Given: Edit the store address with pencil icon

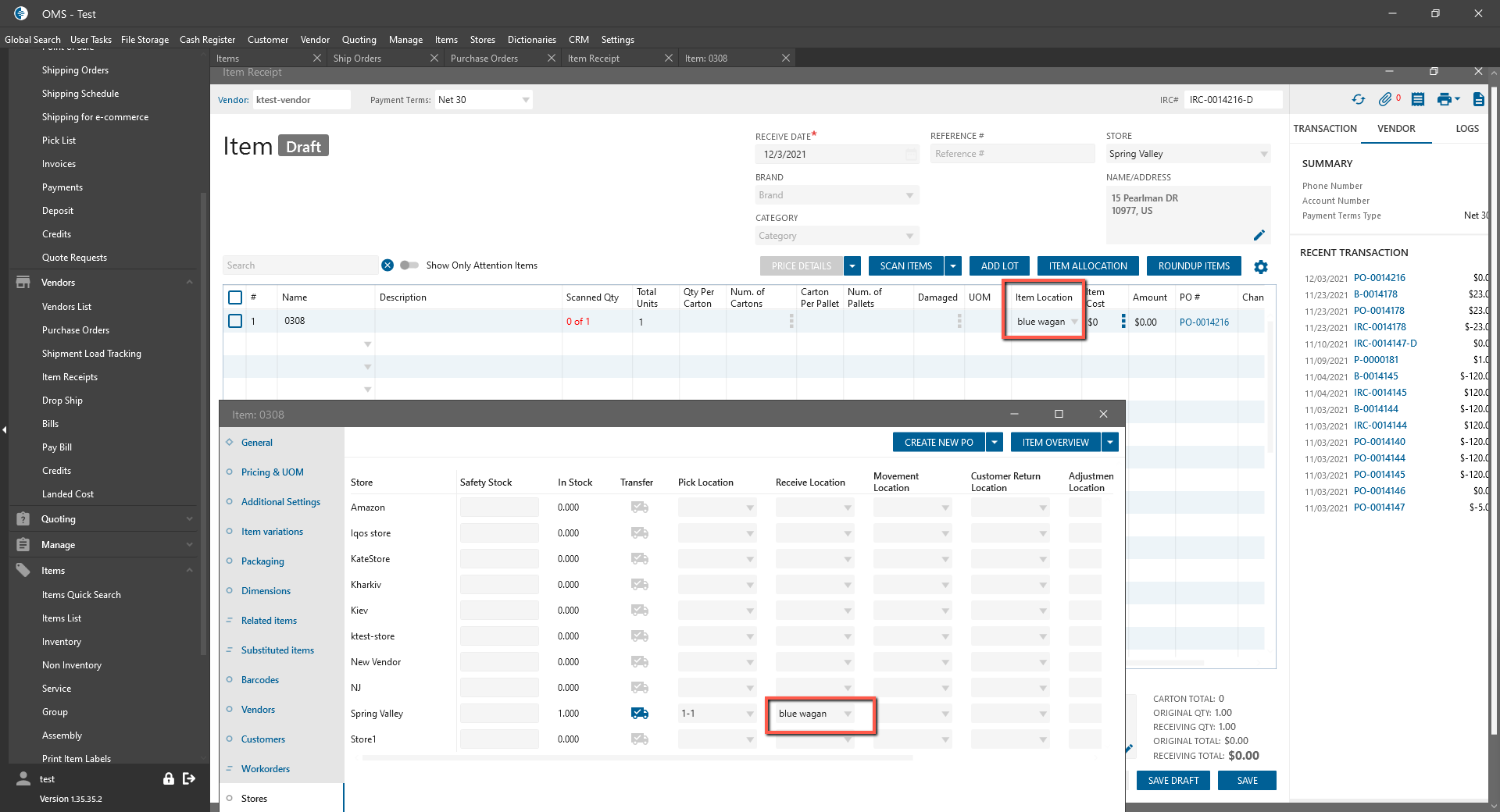Looking at the screenshot, I should (1259, 235).
